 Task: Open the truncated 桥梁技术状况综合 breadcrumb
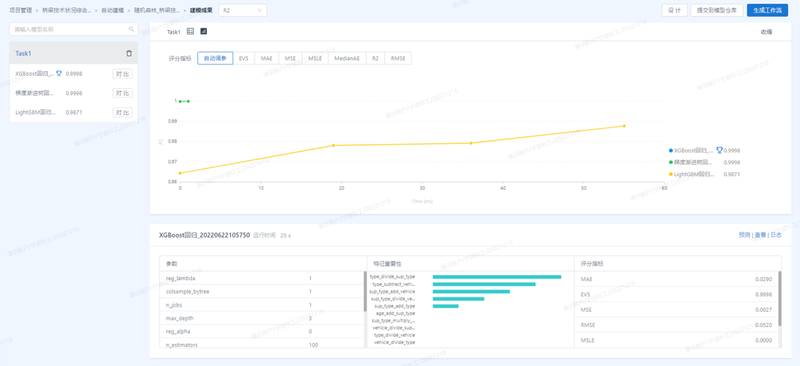coord(67,10)
